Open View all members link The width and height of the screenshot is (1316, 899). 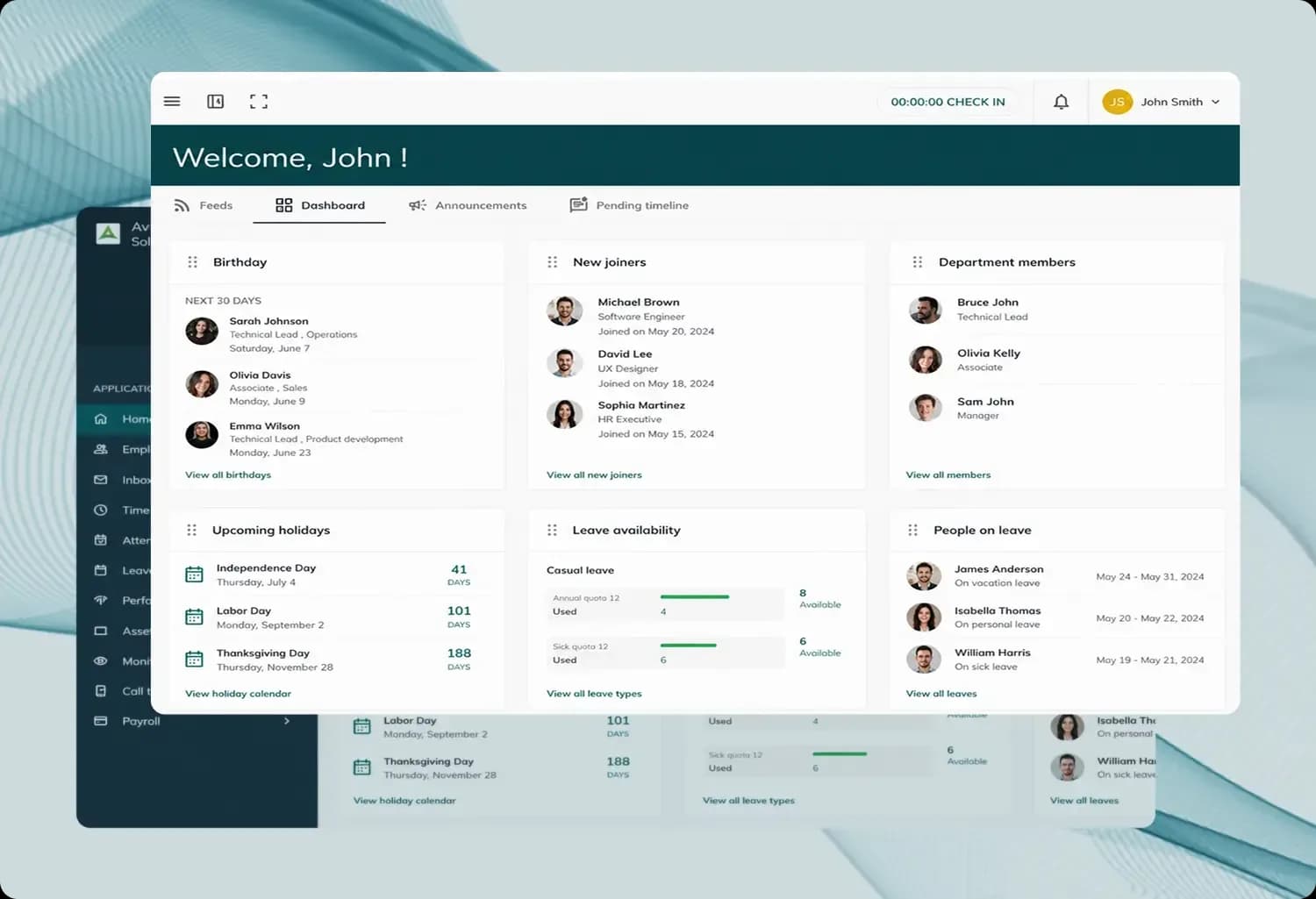coord(948,474)
